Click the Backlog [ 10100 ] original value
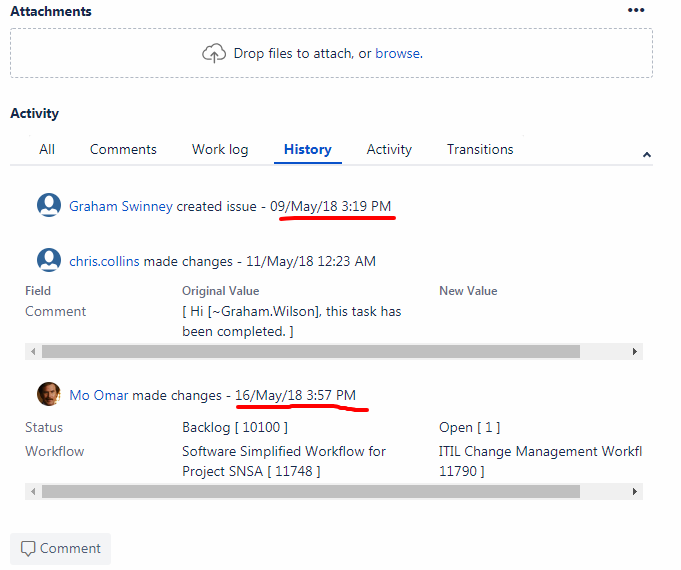This screenshot has height=570, width=681. (235, 428)
